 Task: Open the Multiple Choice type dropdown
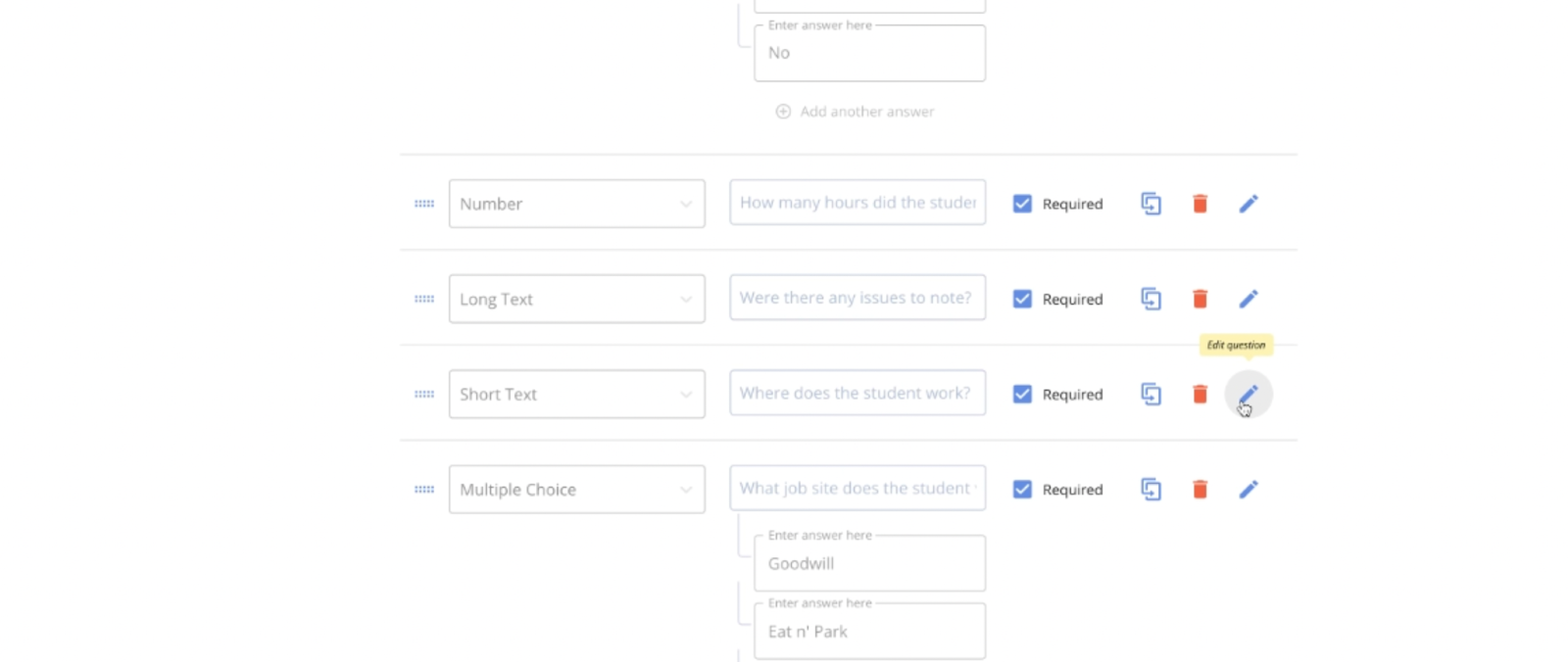tap(576, 489)
